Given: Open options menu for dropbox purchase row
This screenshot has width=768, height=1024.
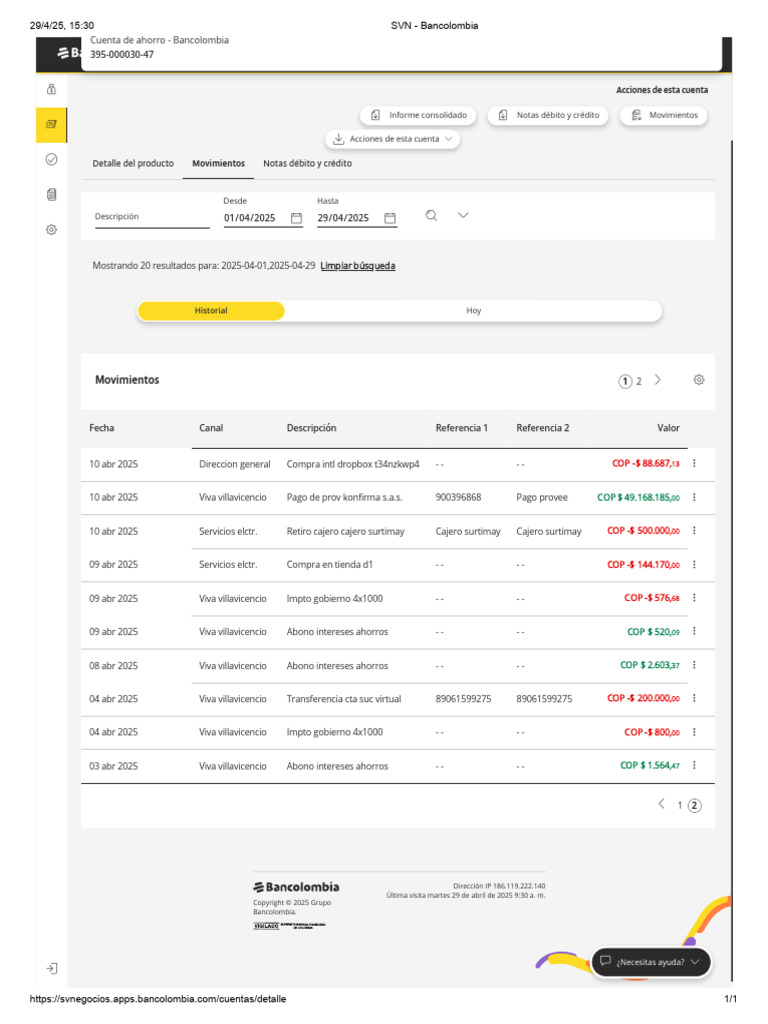Looking at the screenshot, I should point(695,463).
